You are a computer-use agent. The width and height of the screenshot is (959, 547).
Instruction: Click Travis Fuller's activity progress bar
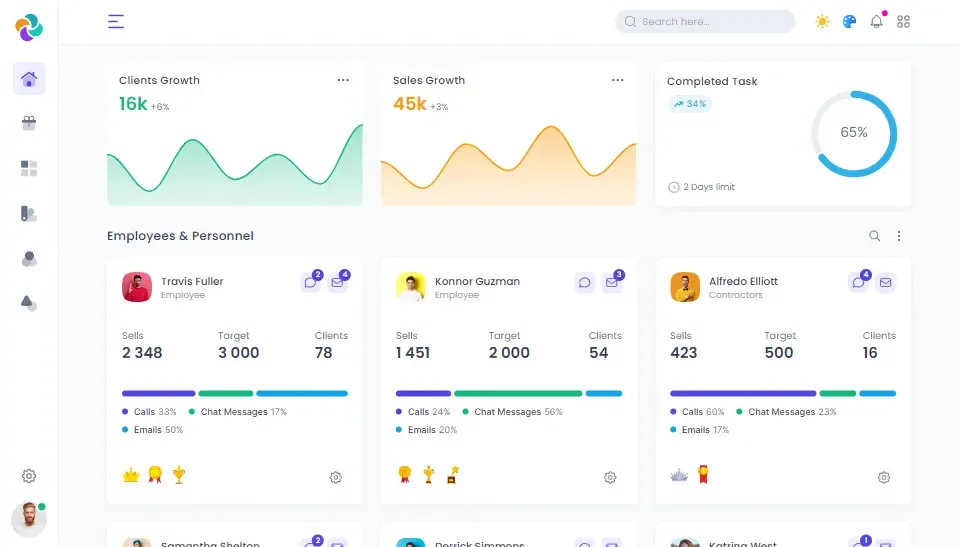[235, 393]
